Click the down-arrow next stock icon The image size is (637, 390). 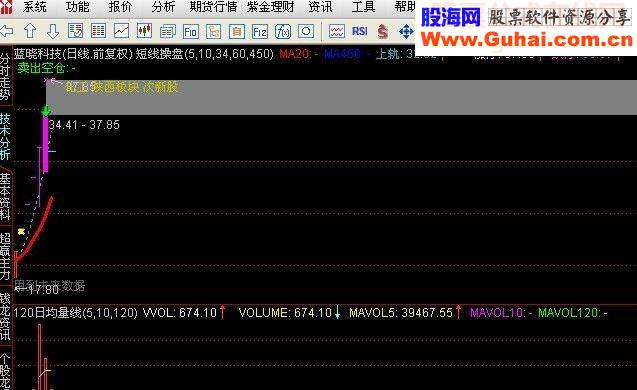tap(53, 31)
